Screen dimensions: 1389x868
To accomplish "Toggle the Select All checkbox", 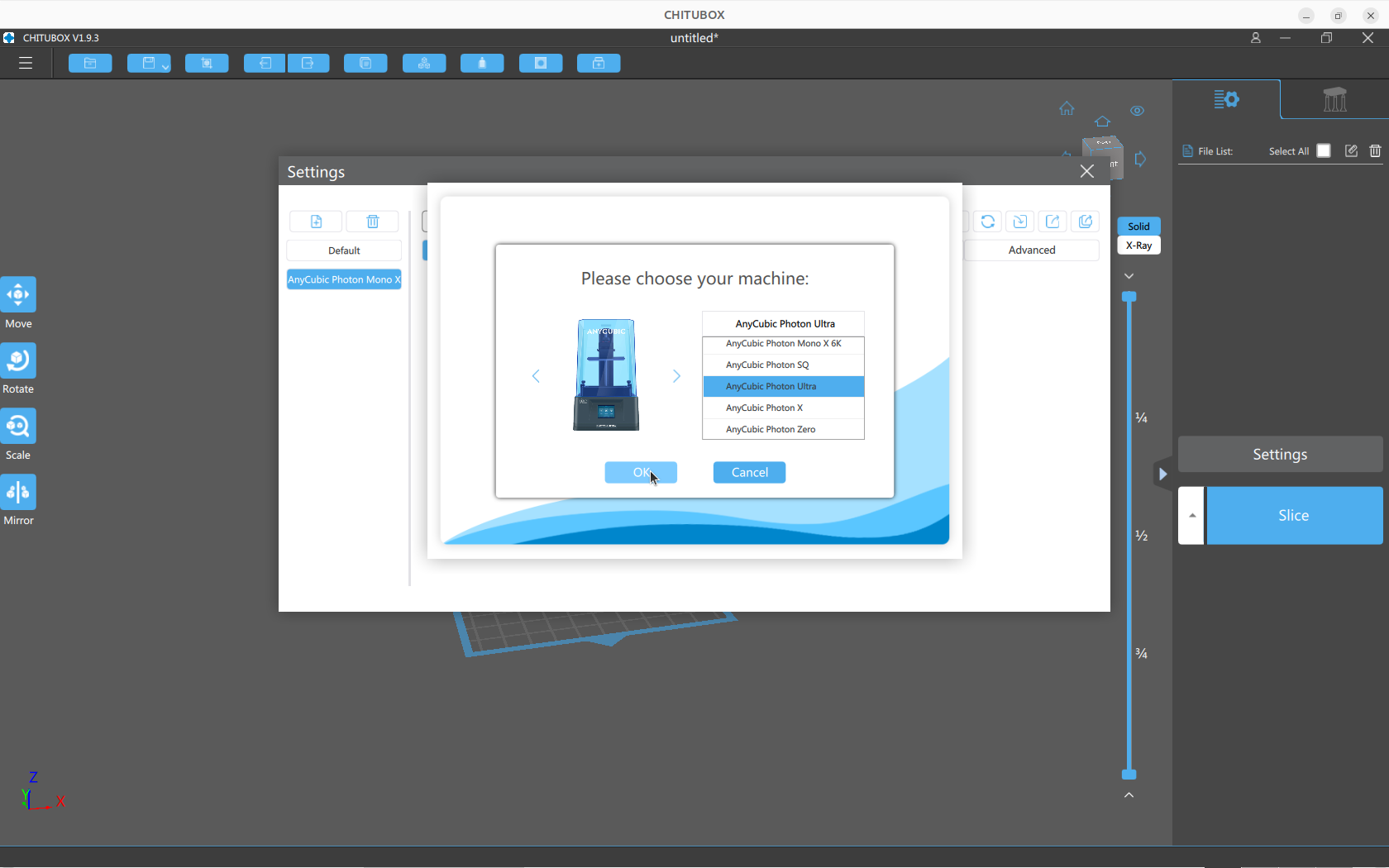I will [1324, 150].
